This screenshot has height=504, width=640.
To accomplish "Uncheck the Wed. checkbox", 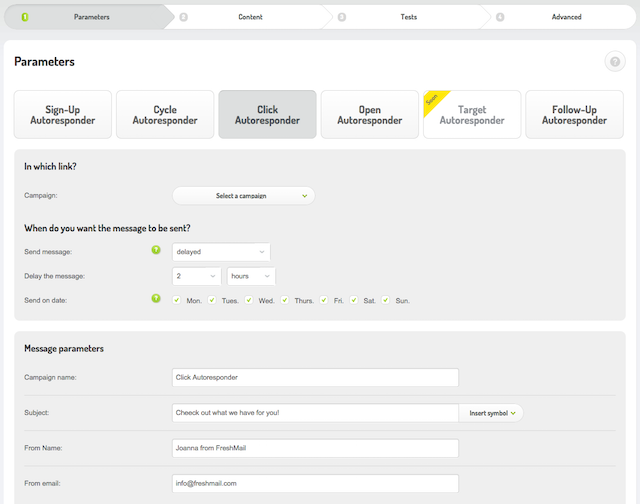I will tap(249, 300).
